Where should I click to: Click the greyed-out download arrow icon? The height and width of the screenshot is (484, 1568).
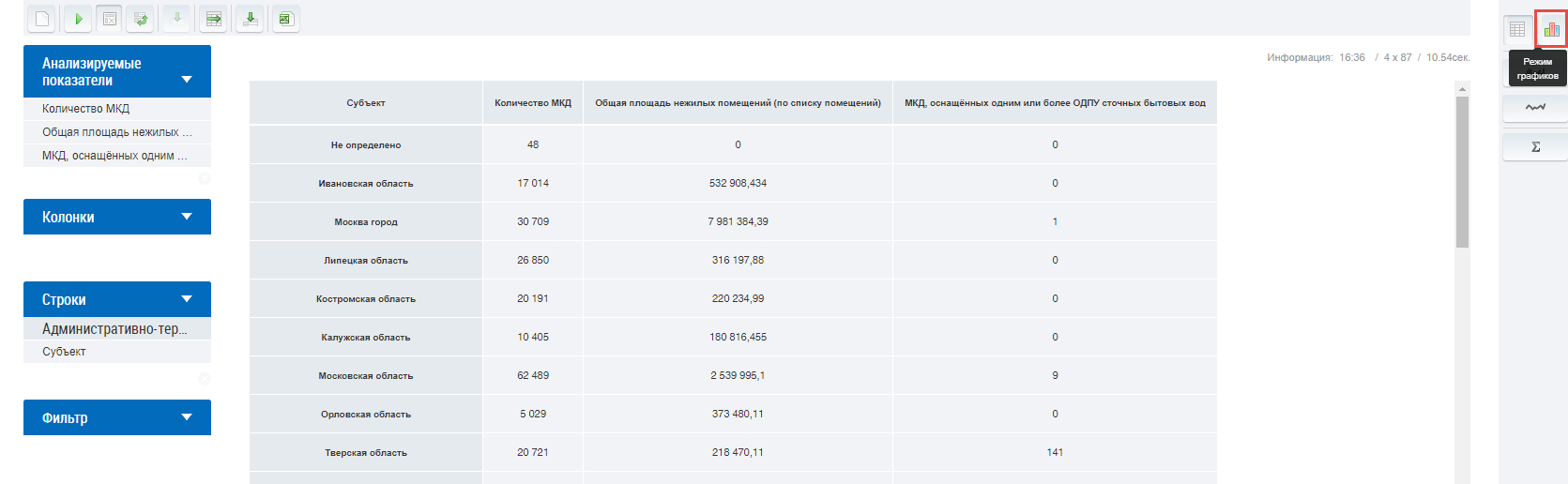pyautogui.click(x=176, y=19)
